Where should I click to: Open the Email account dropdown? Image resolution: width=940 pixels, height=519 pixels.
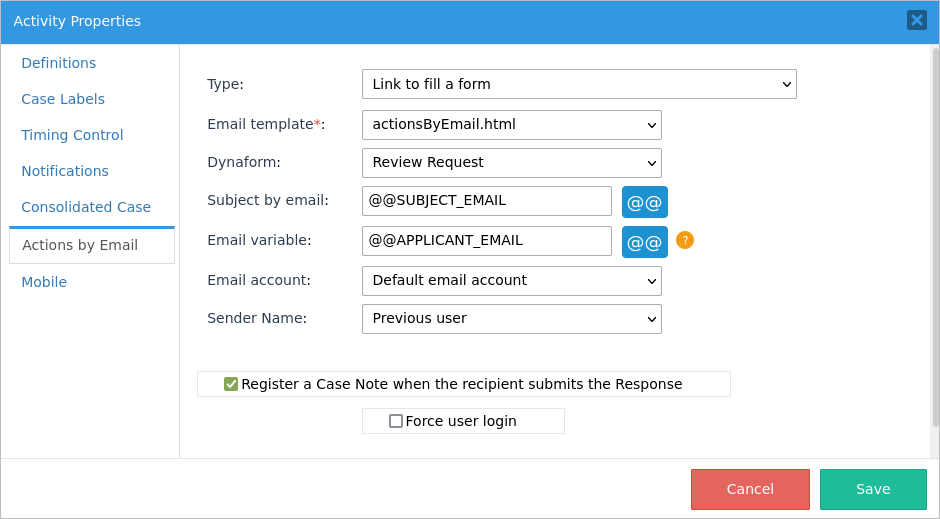tap(511, 281)
